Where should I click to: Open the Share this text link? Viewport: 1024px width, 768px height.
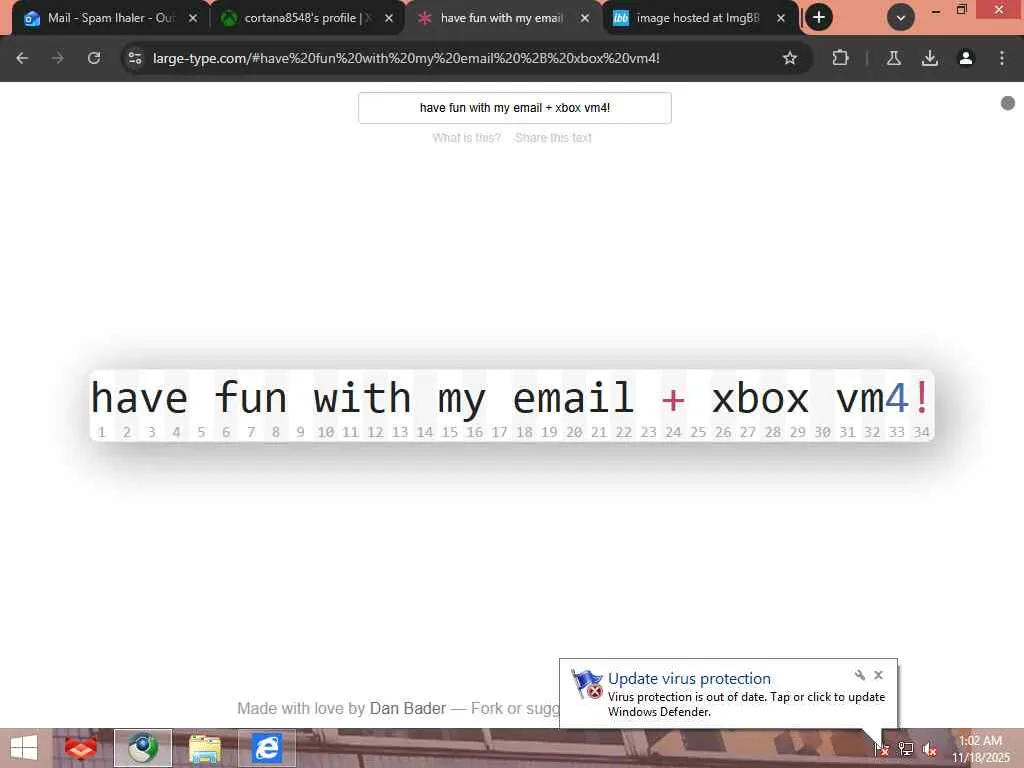point(553,138)
